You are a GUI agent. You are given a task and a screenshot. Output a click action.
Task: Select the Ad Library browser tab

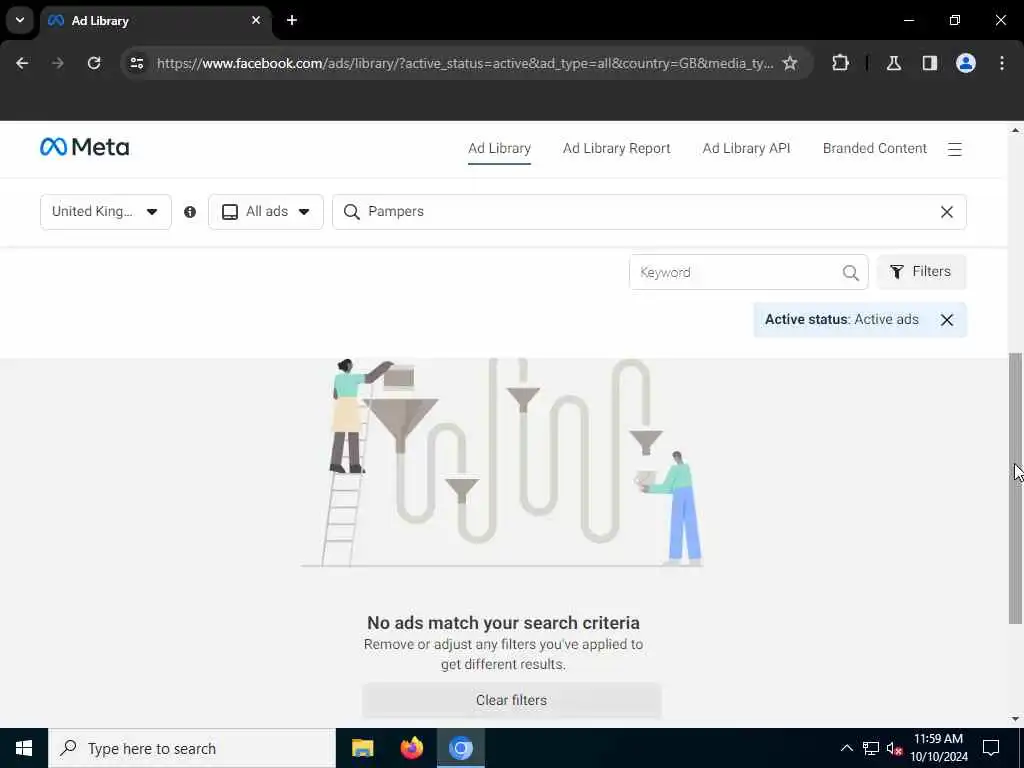[x=155, y=20]
